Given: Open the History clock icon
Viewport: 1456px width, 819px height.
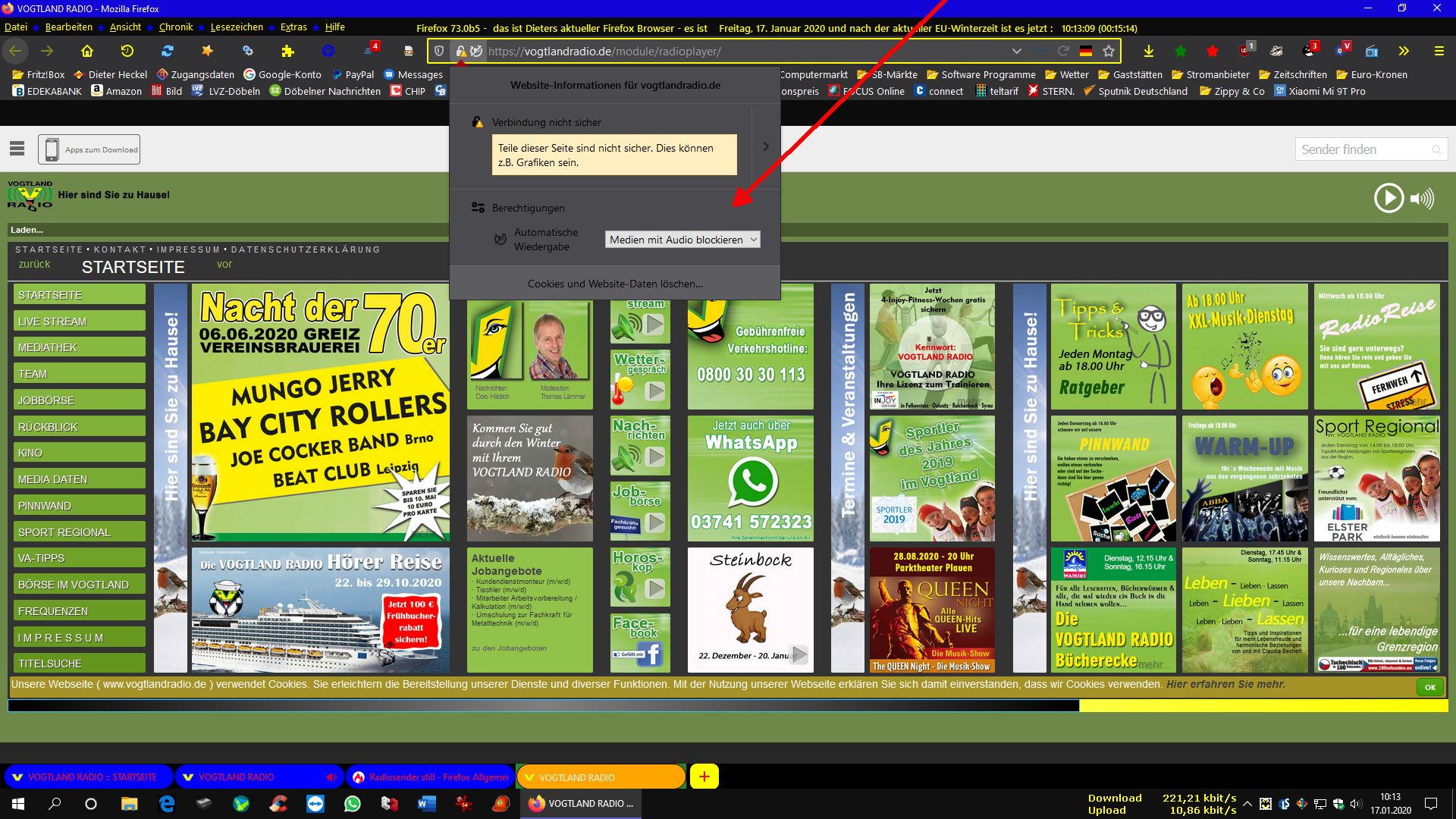Looking at the screenshot, I should [x=127, y=51].
